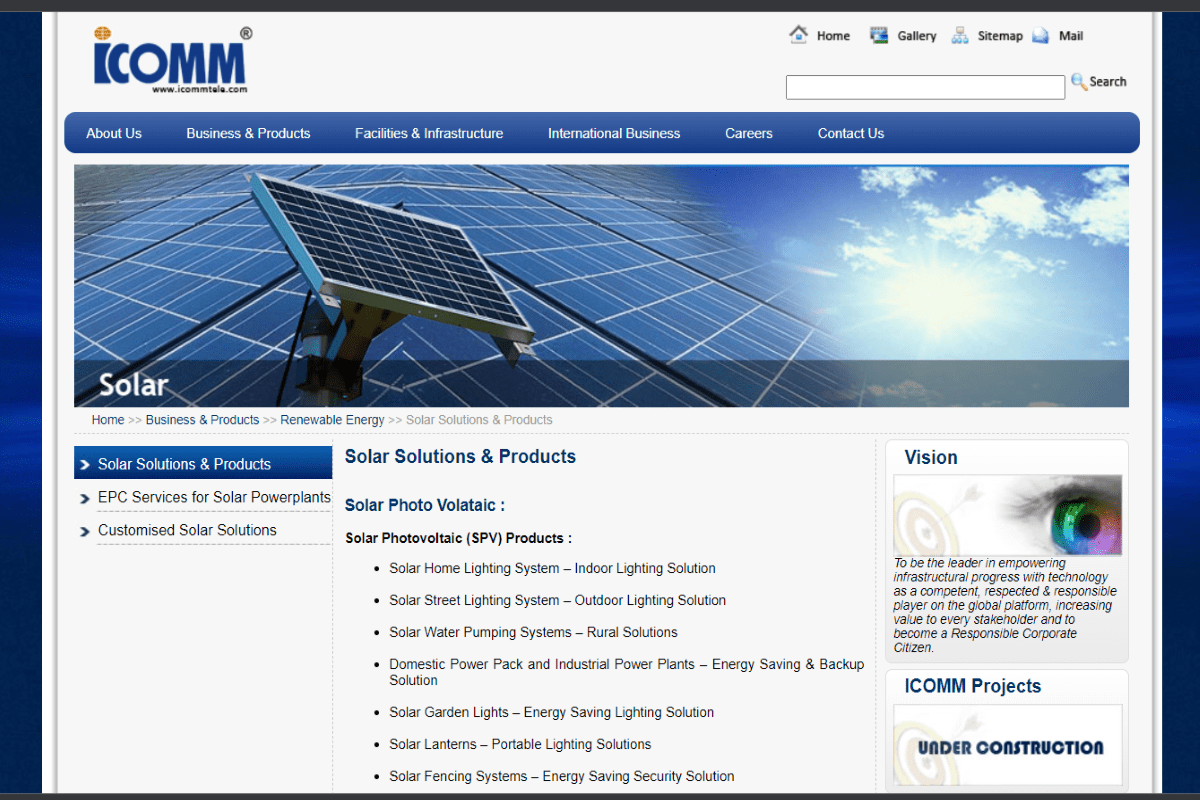
Task: Click the magnifying glass Search icon
Action: (x=1079, y=81)
